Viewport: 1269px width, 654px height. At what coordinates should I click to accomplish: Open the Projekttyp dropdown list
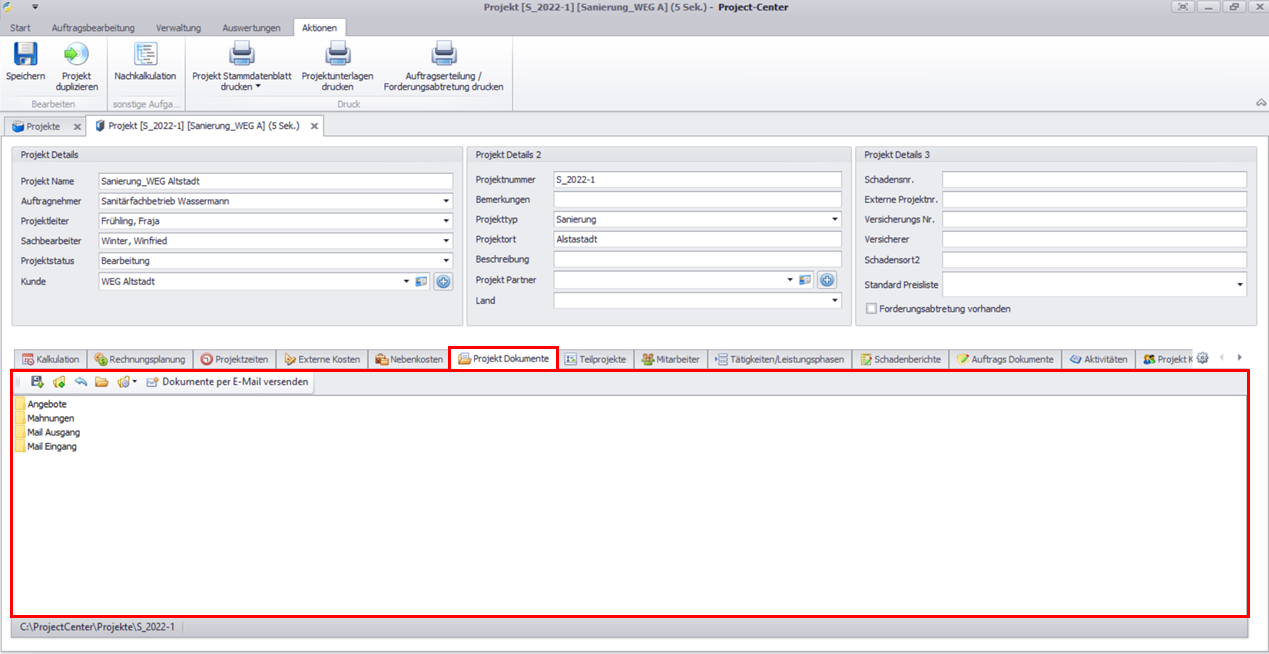pos(834,220)
